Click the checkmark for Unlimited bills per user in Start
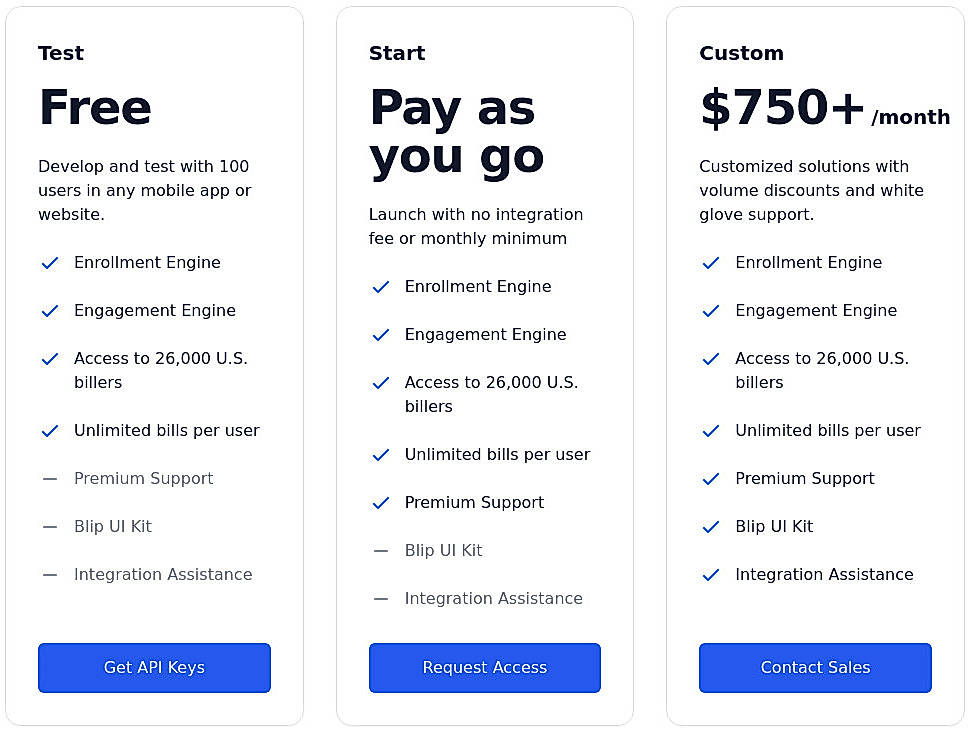This screenshot has height=736, width=974. click(x=381, y=454)
